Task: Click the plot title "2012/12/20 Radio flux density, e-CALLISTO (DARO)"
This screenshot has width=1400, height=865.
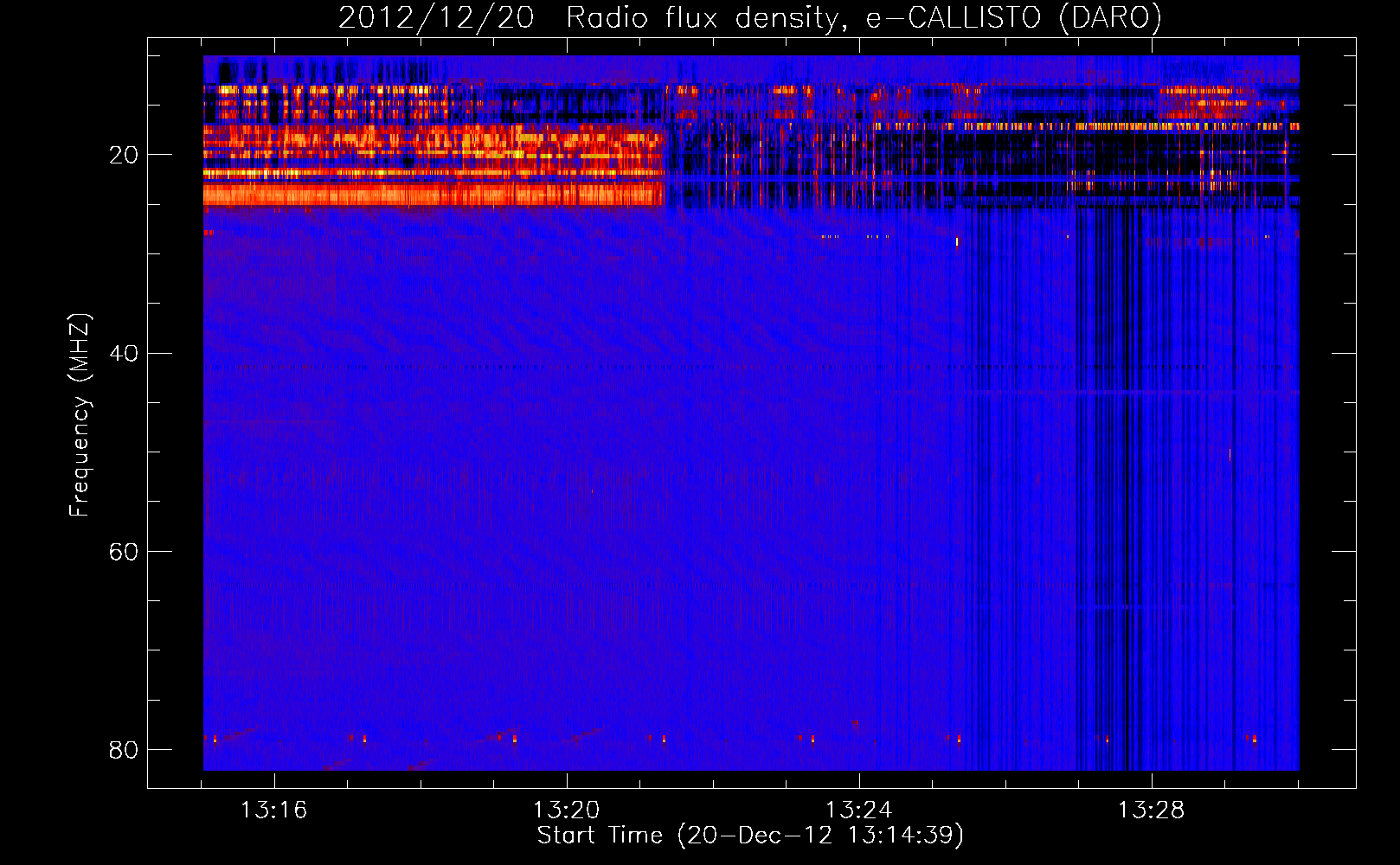Action: (x=749, y=17)
